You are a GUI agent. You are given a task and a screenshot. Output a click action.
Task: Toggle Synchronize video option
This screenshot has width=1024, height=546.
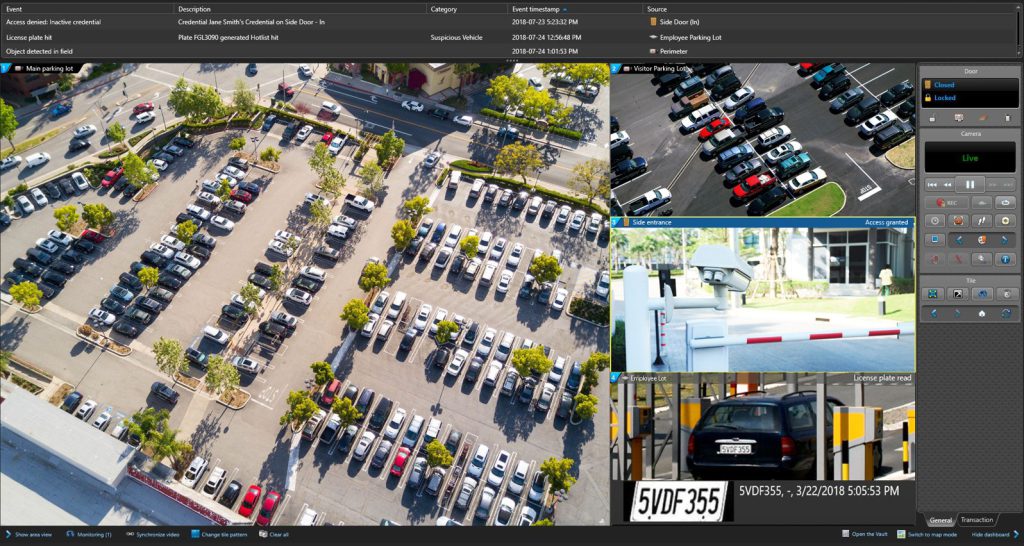pos(152,534)
